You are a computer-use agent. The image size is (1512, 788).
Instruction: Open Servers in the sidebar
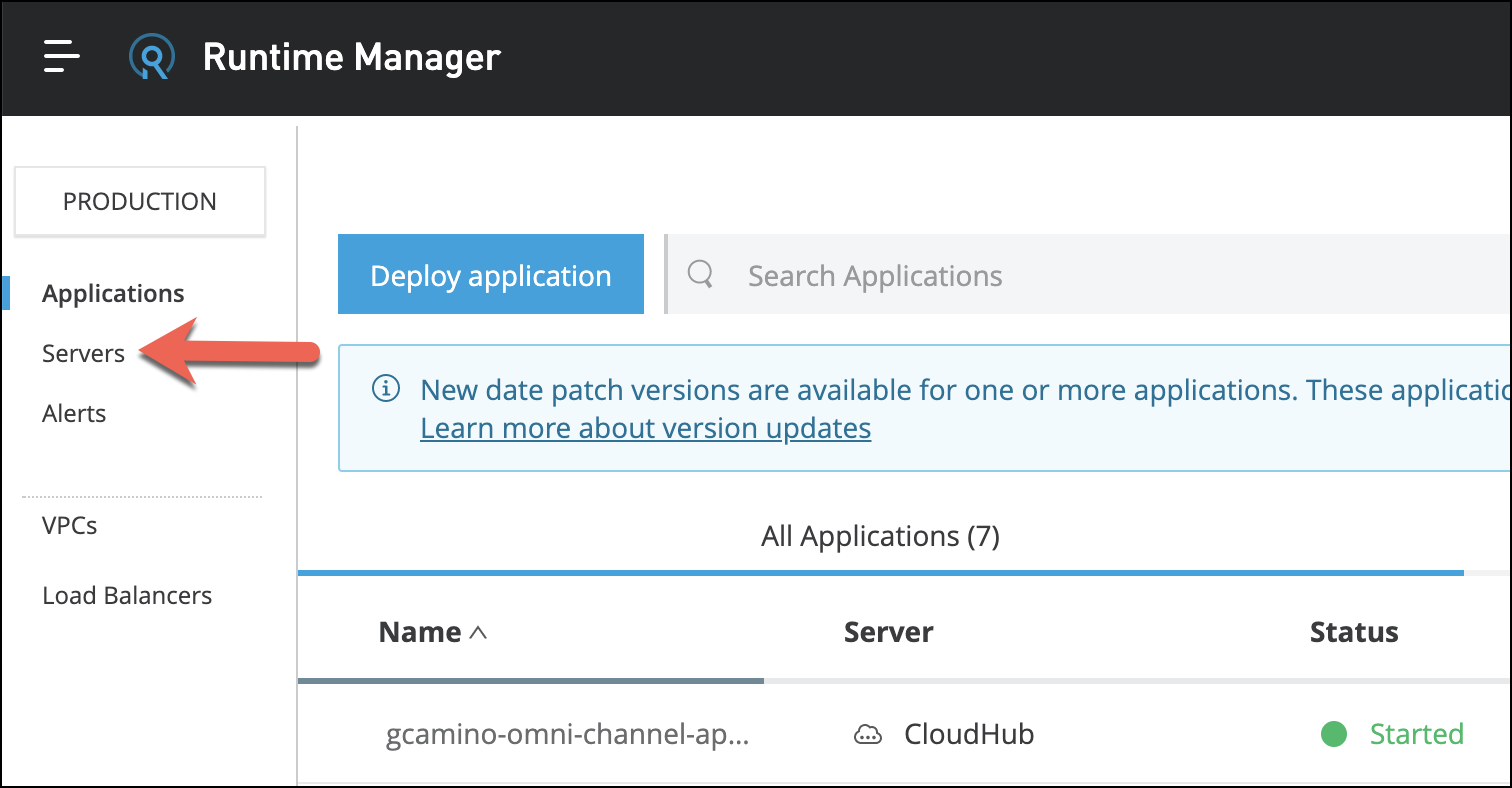click(84, 354)
